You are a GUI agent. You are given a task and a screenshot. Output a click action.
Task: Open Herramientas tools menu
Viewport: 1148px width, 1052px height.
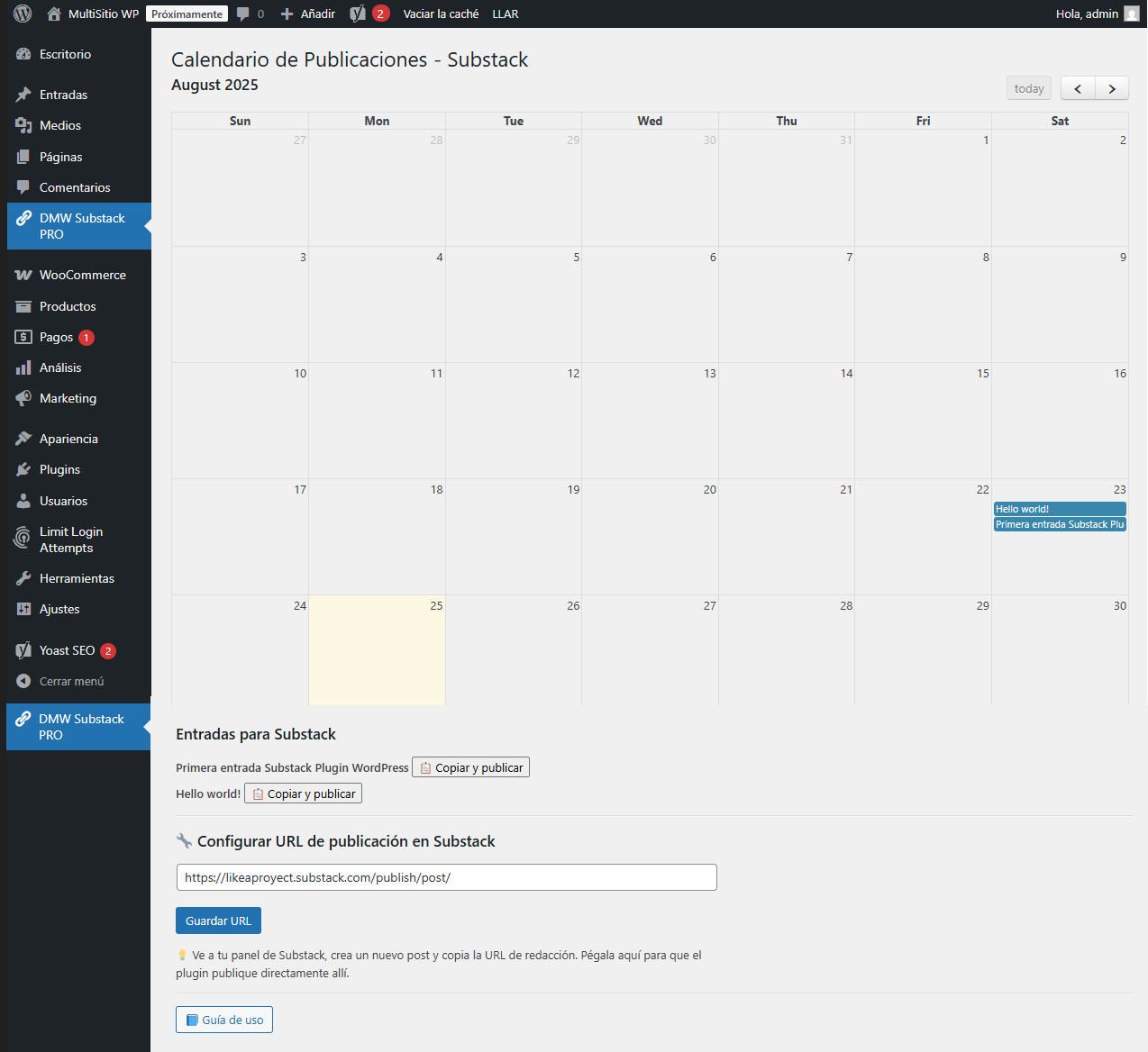77,578
